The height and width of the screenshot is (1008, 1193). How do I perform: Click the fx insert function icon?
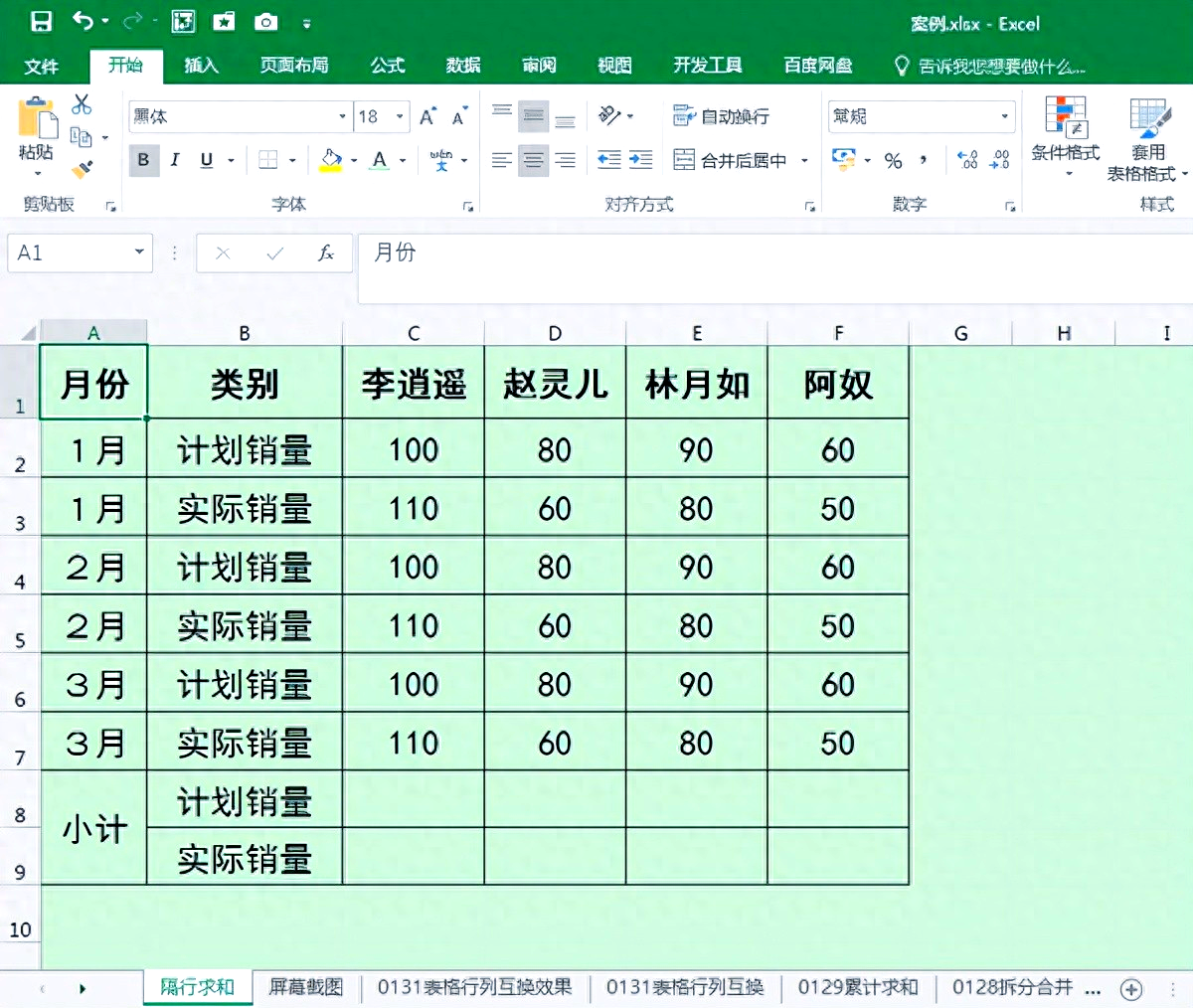[x=325, y=253]
